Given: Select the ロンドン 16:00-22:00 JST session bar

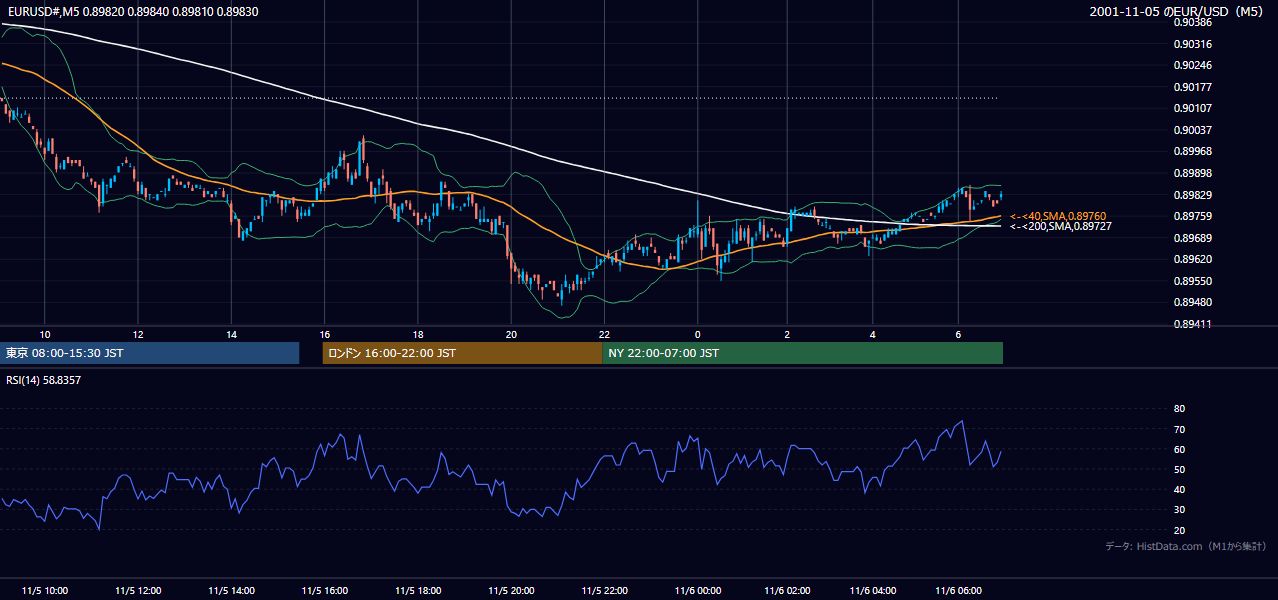Looking at the screenshot, I should pyautogui.click(x=462, y=353).
